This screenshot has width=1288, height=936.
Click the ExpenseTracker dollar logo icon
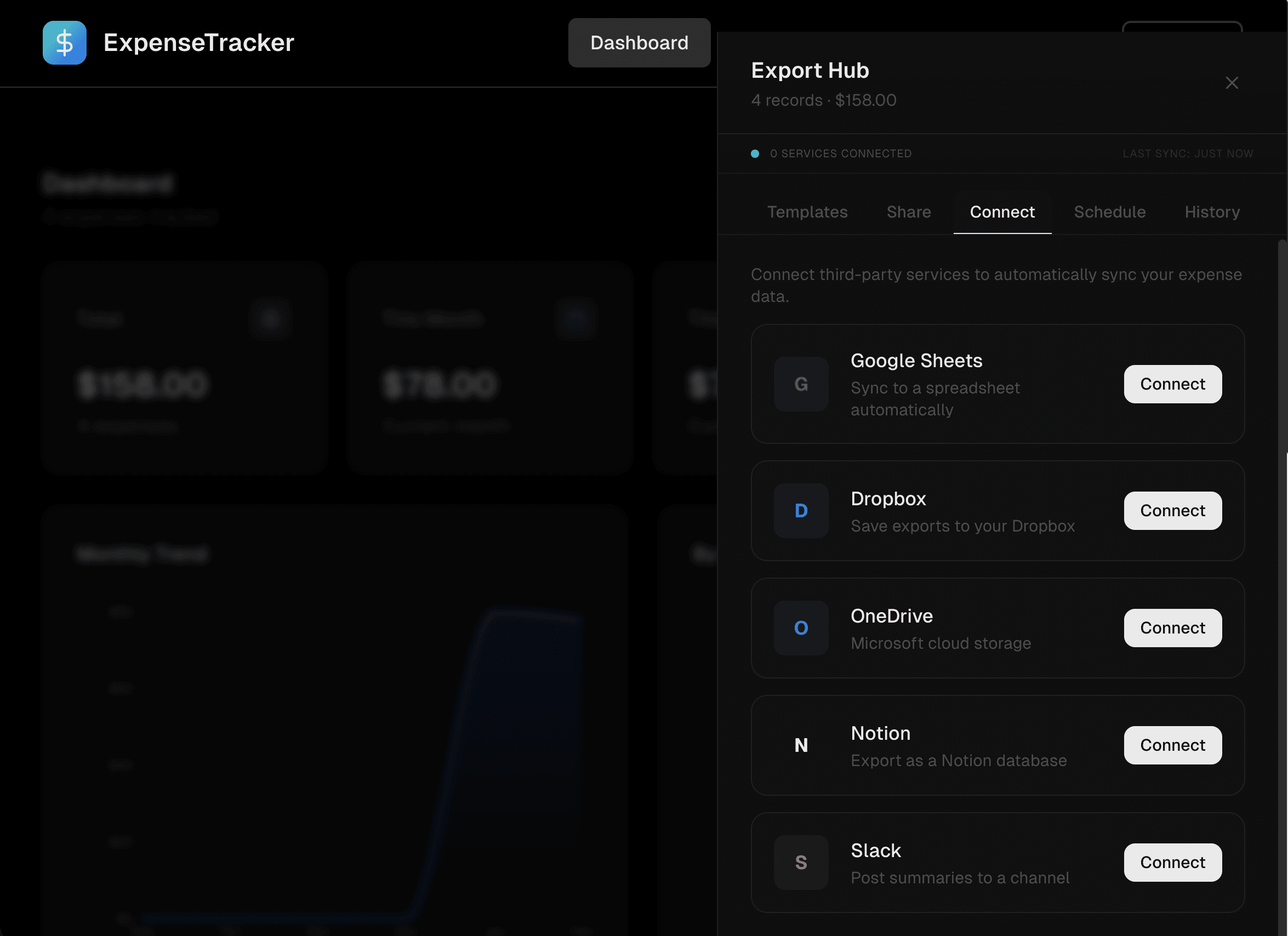click(64, 43)
